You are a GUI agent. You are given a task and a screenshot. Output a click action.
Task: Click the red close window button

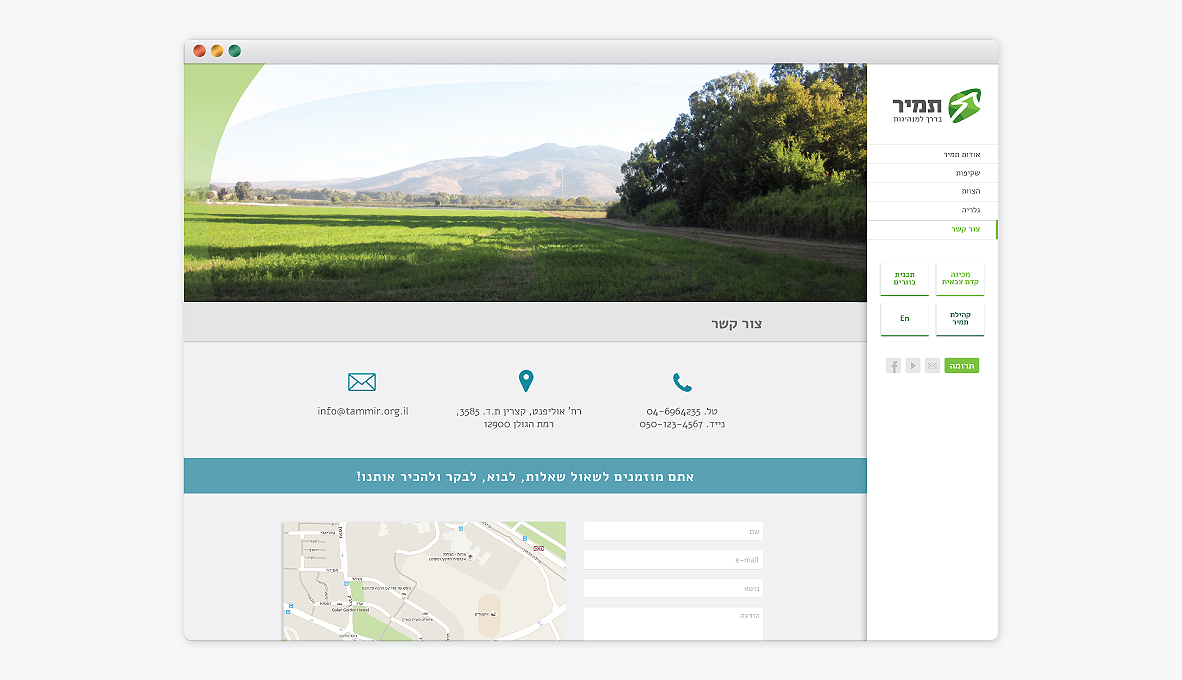coord(199,51)
